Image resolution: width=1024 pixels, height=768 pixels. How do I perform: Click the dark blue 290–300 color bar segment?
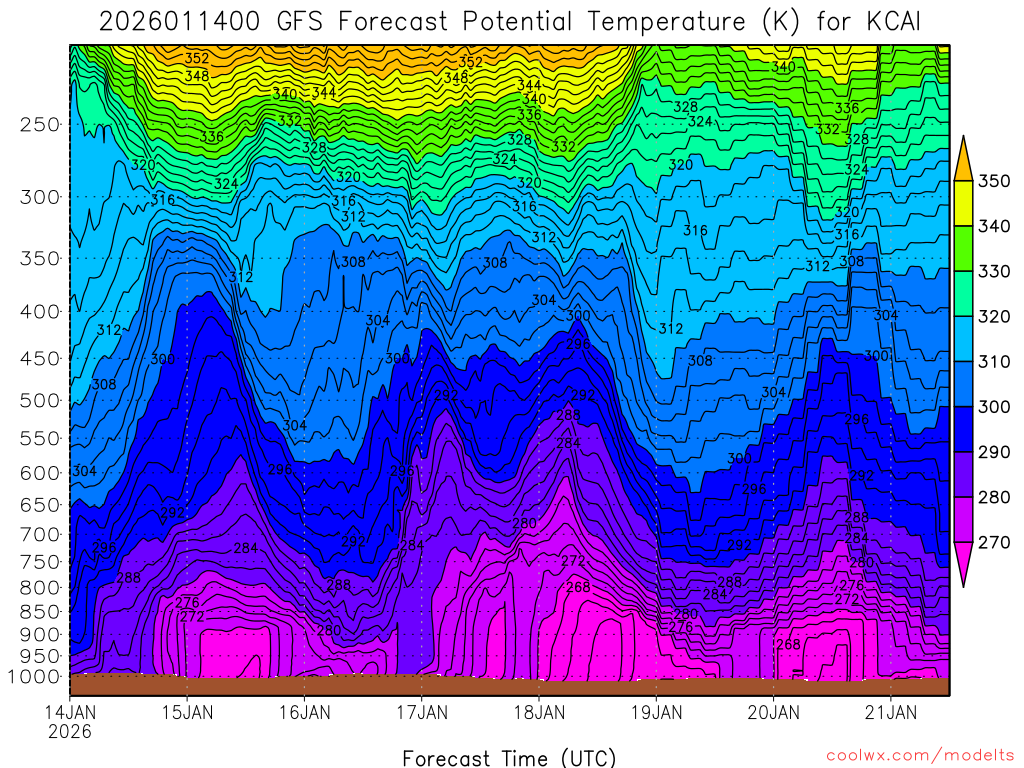[x=963, y=428]
